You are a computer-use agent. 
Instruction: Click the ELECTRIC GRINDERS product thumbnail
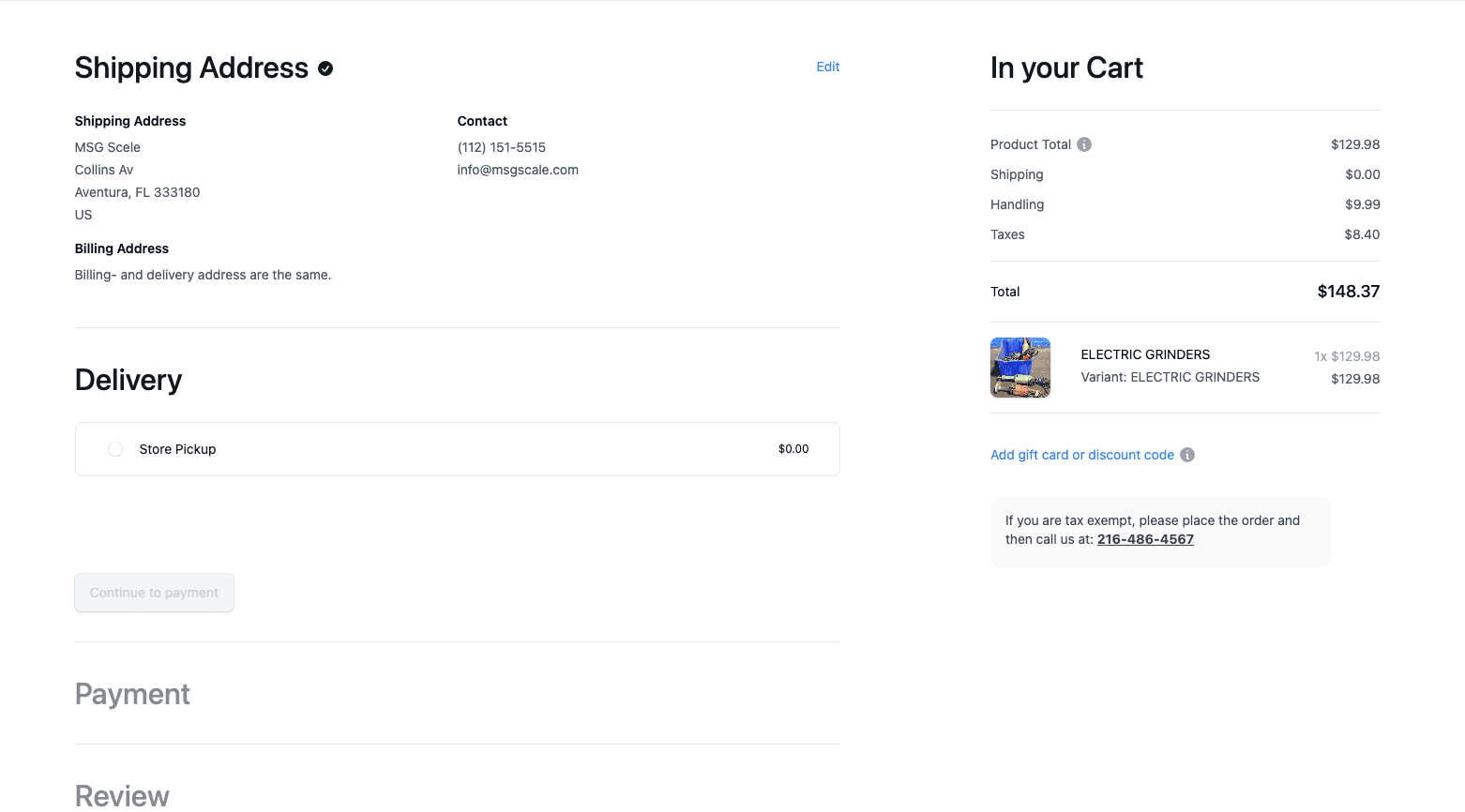(x=1019, y=367)
